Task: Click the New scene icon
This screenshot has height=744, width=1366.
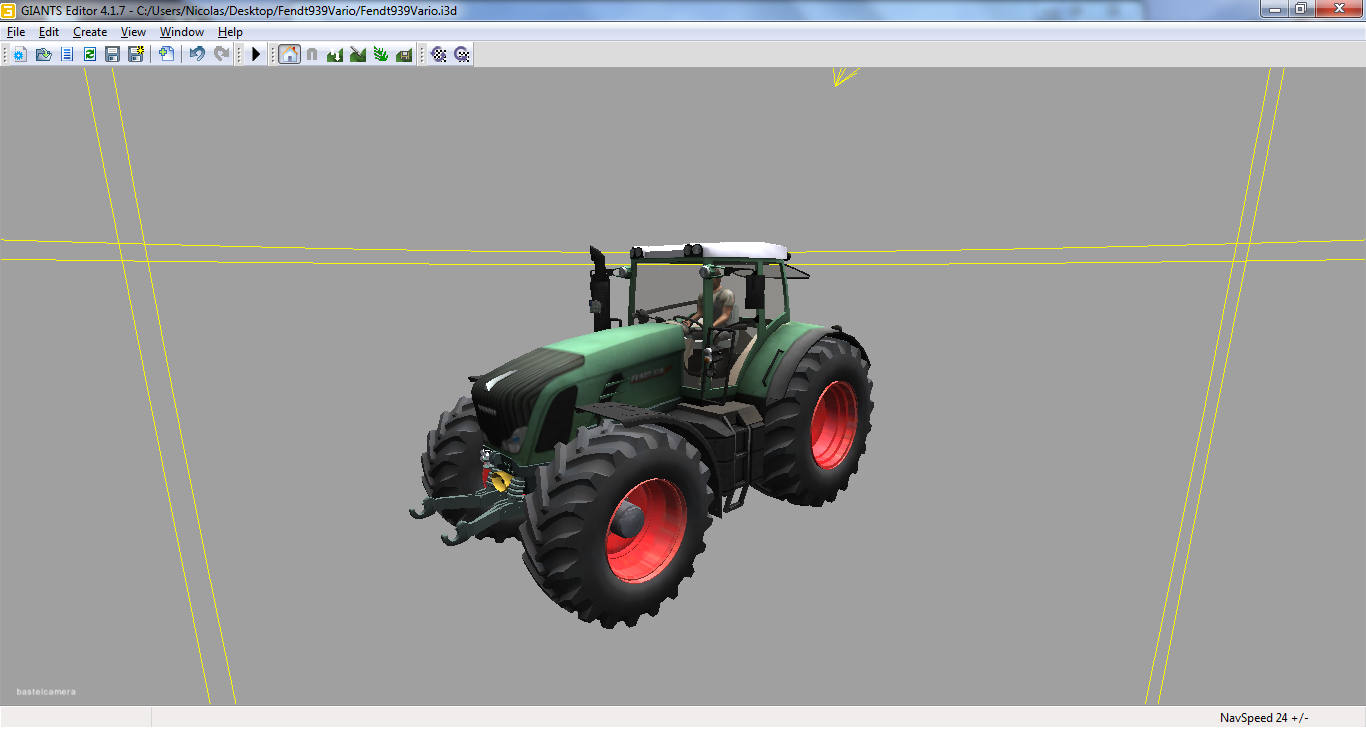Action: click(20, 54)
